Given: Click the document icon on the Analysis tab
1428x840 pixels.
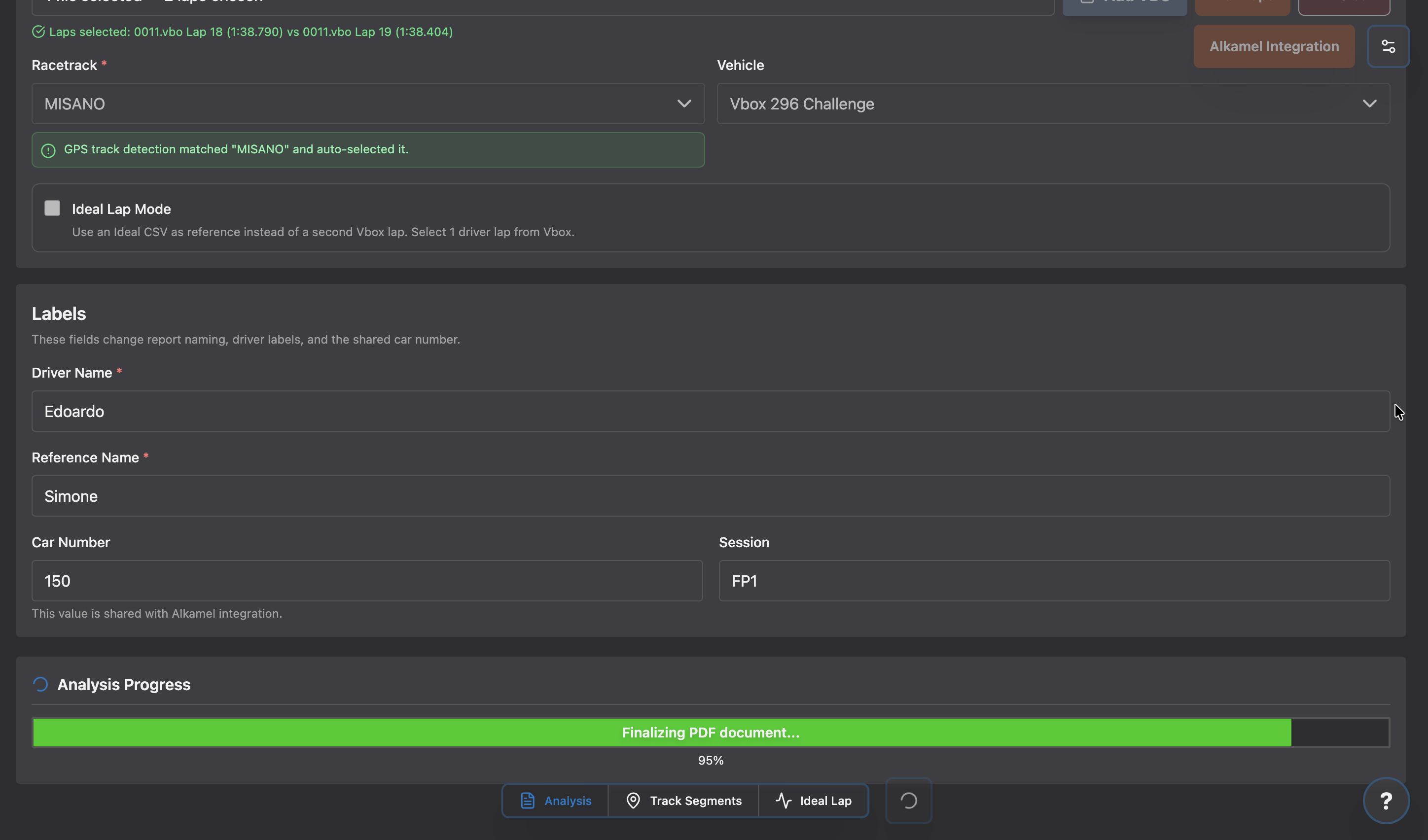Looking at the screenshot, I should click(528, 801).
